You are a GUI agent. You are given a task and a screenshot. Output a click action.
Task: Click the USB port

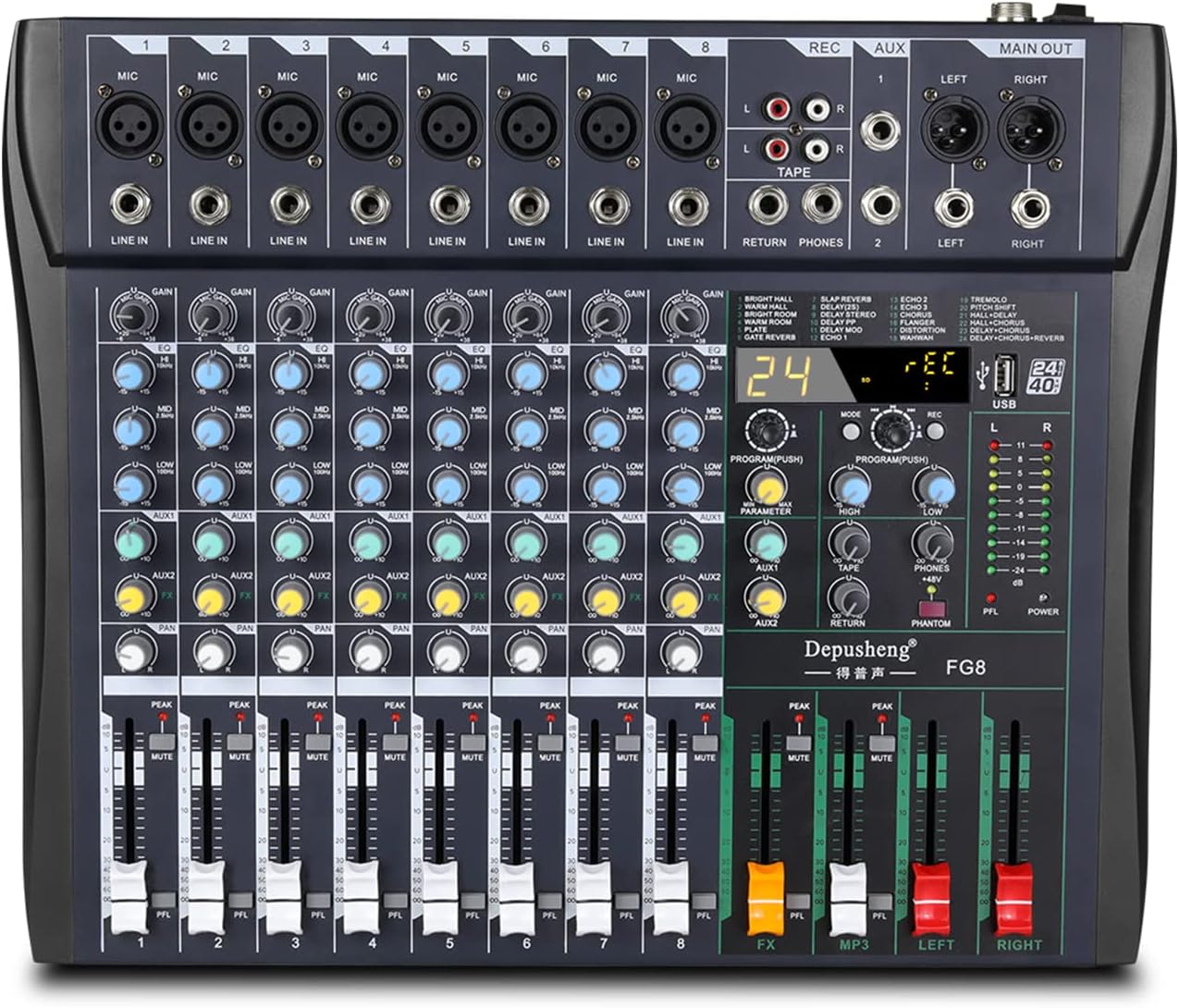tap(1003, 376)
